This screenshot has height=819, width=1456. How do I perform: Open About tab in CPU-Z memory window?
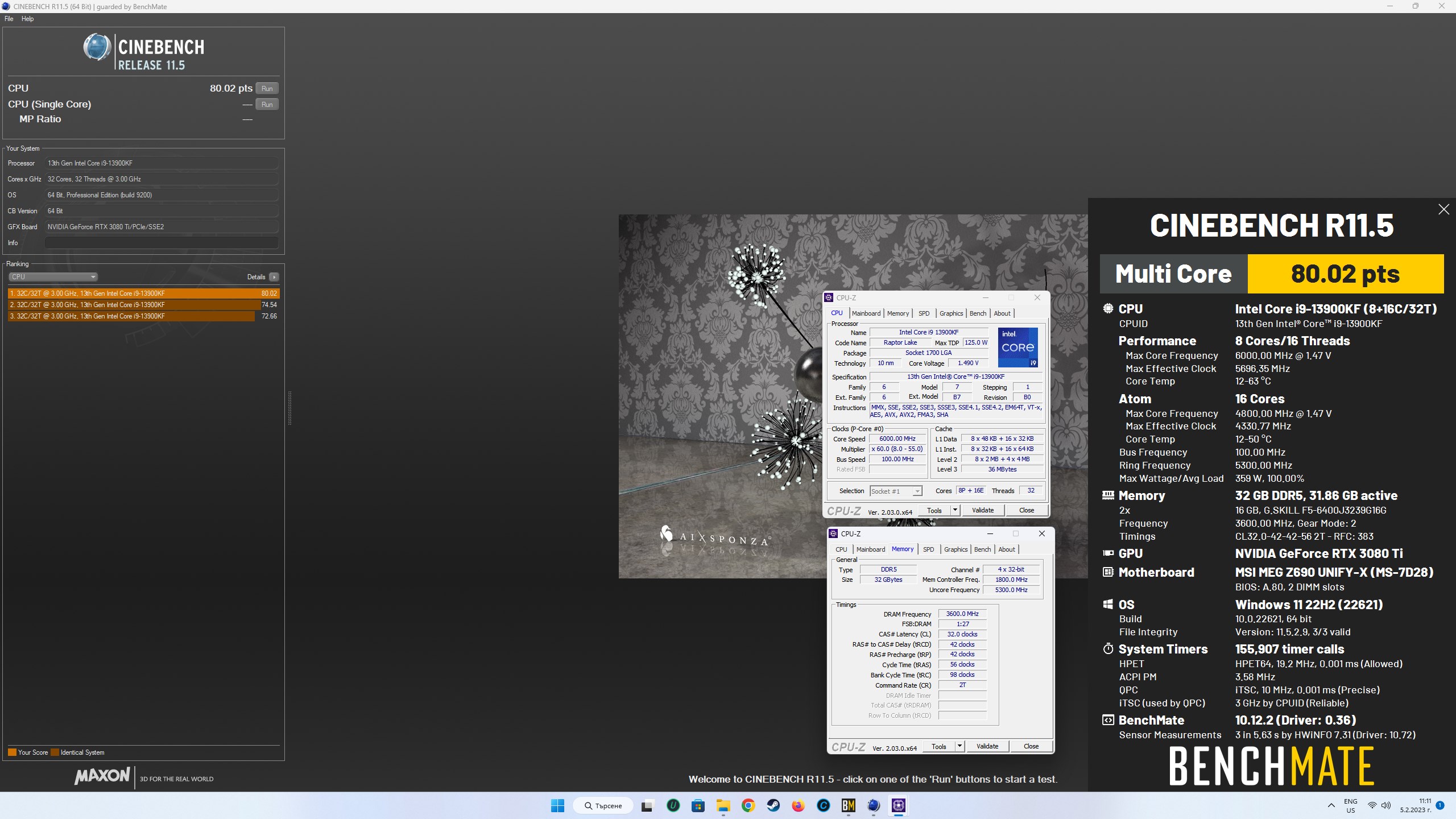pyautogui.click(x=1007, y=549)
